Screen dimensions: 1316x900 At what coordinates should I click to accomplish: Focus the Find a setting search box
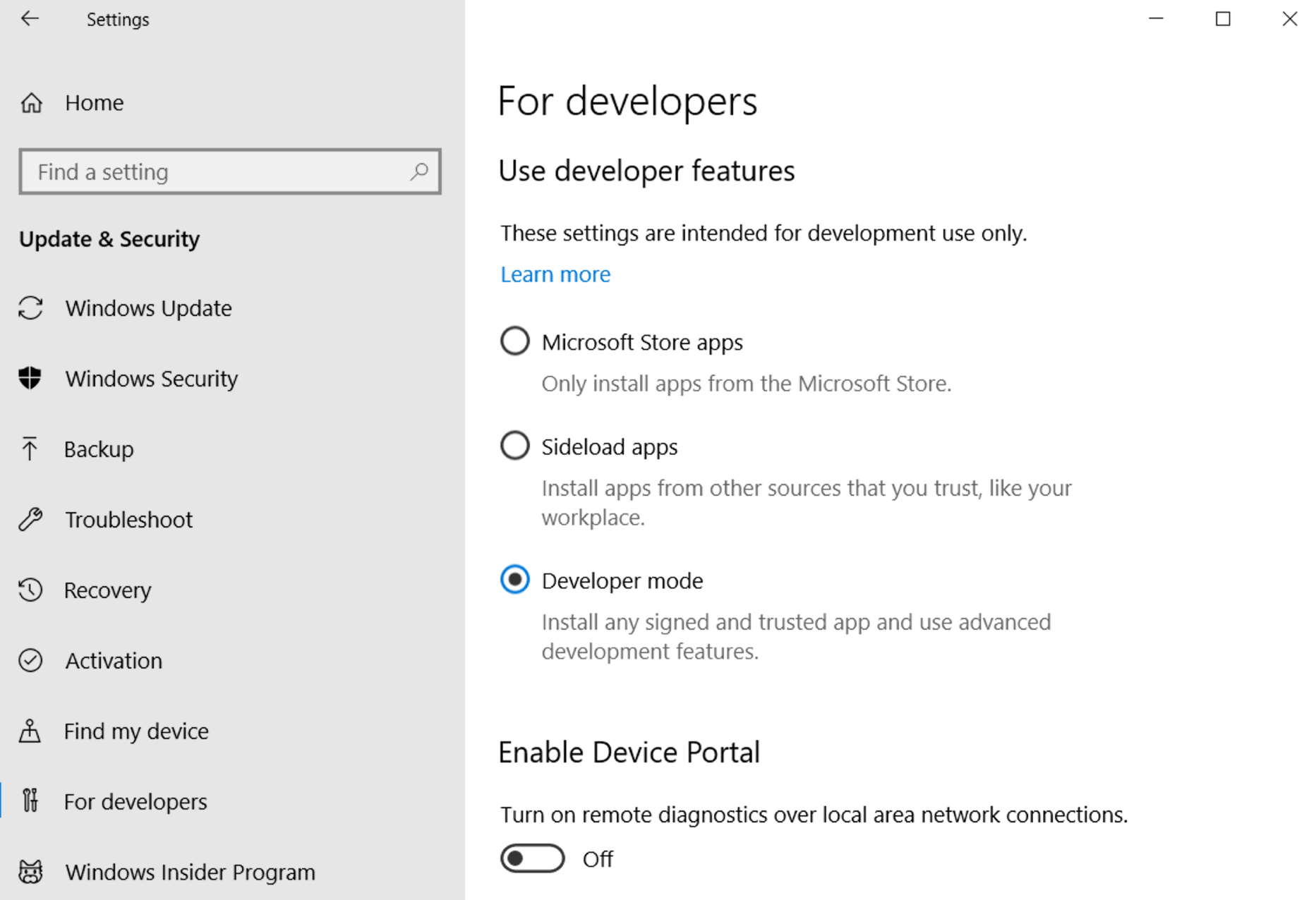(x=230, y=171)
